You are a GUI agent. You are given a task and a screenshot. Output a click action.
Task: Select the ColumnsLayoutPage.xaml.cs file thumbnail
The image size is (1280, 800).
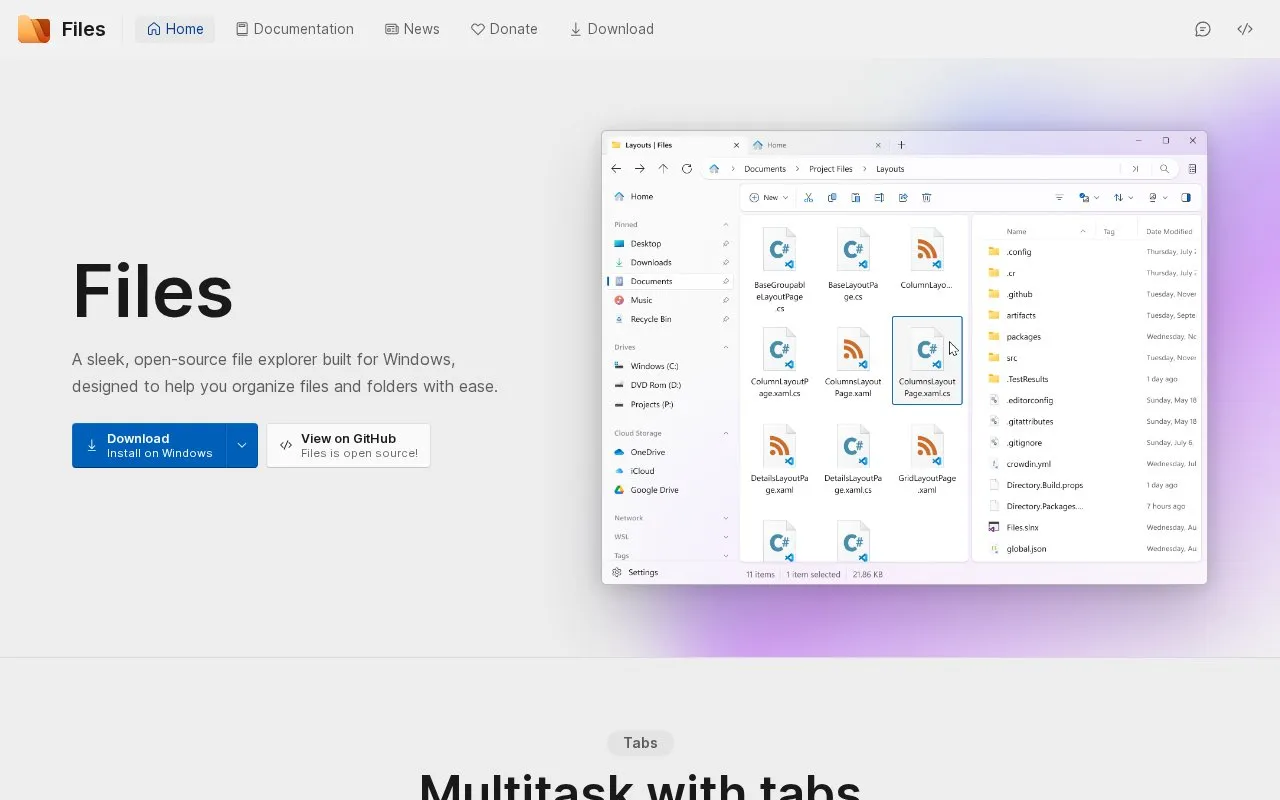927,360
